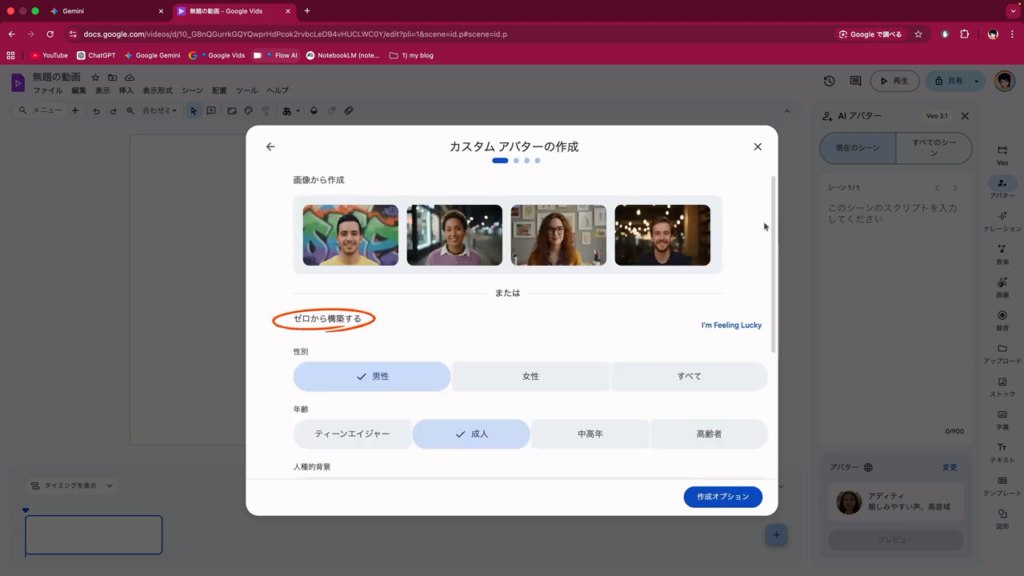Open the version history clock icon
This screenshot has width=1024, height=576.
point(829,81)
